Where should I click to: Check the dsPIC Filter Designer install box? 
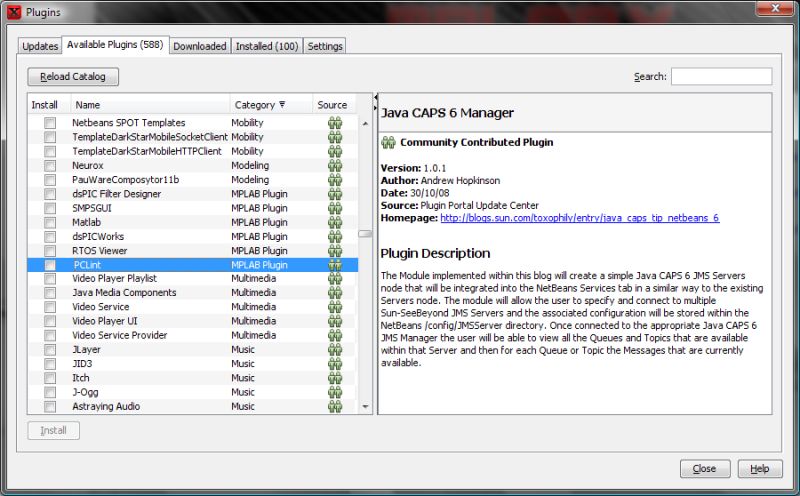coord(50,194)
